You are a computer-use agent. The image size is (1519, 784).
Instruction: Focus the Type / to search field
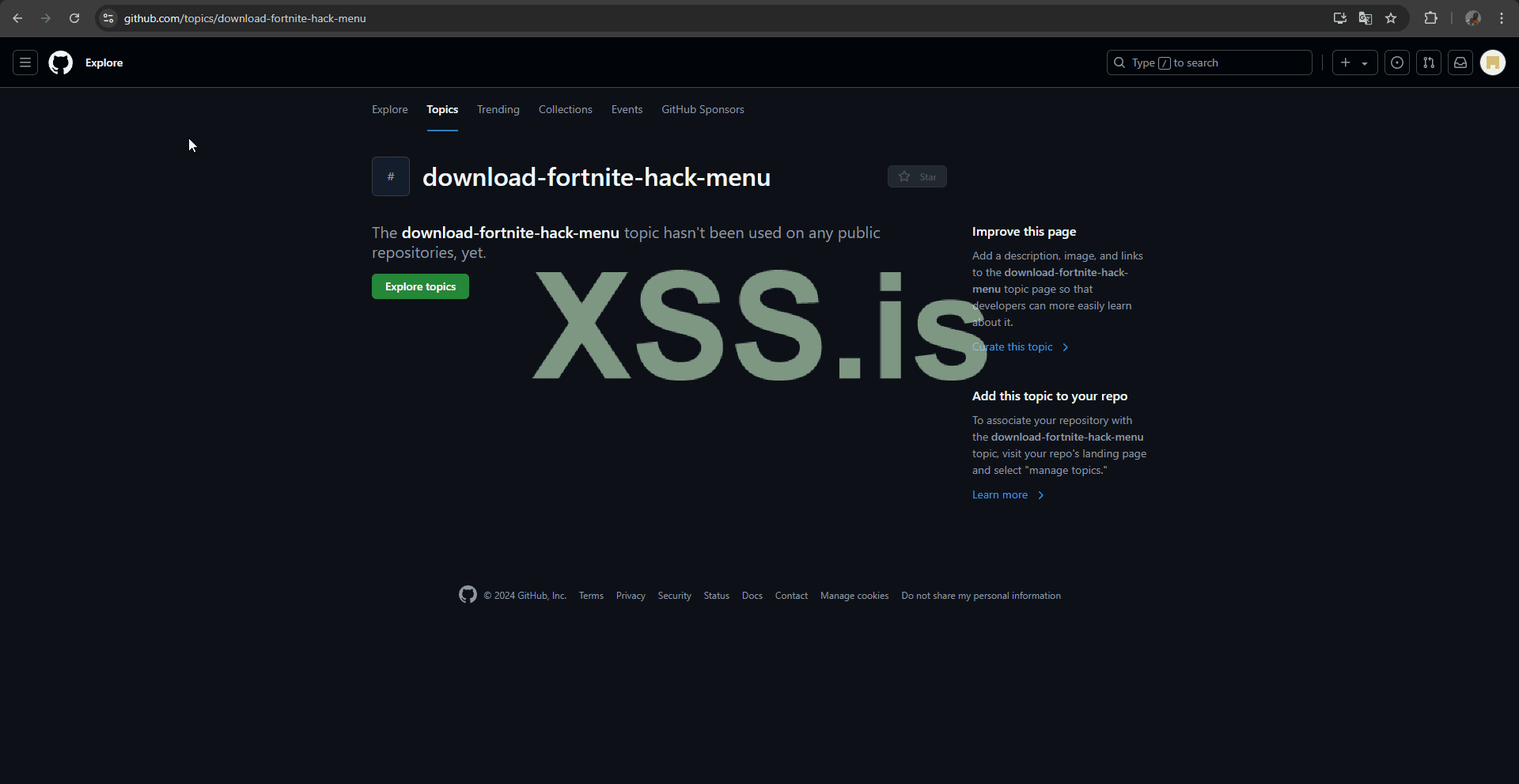coord(1209,62)
